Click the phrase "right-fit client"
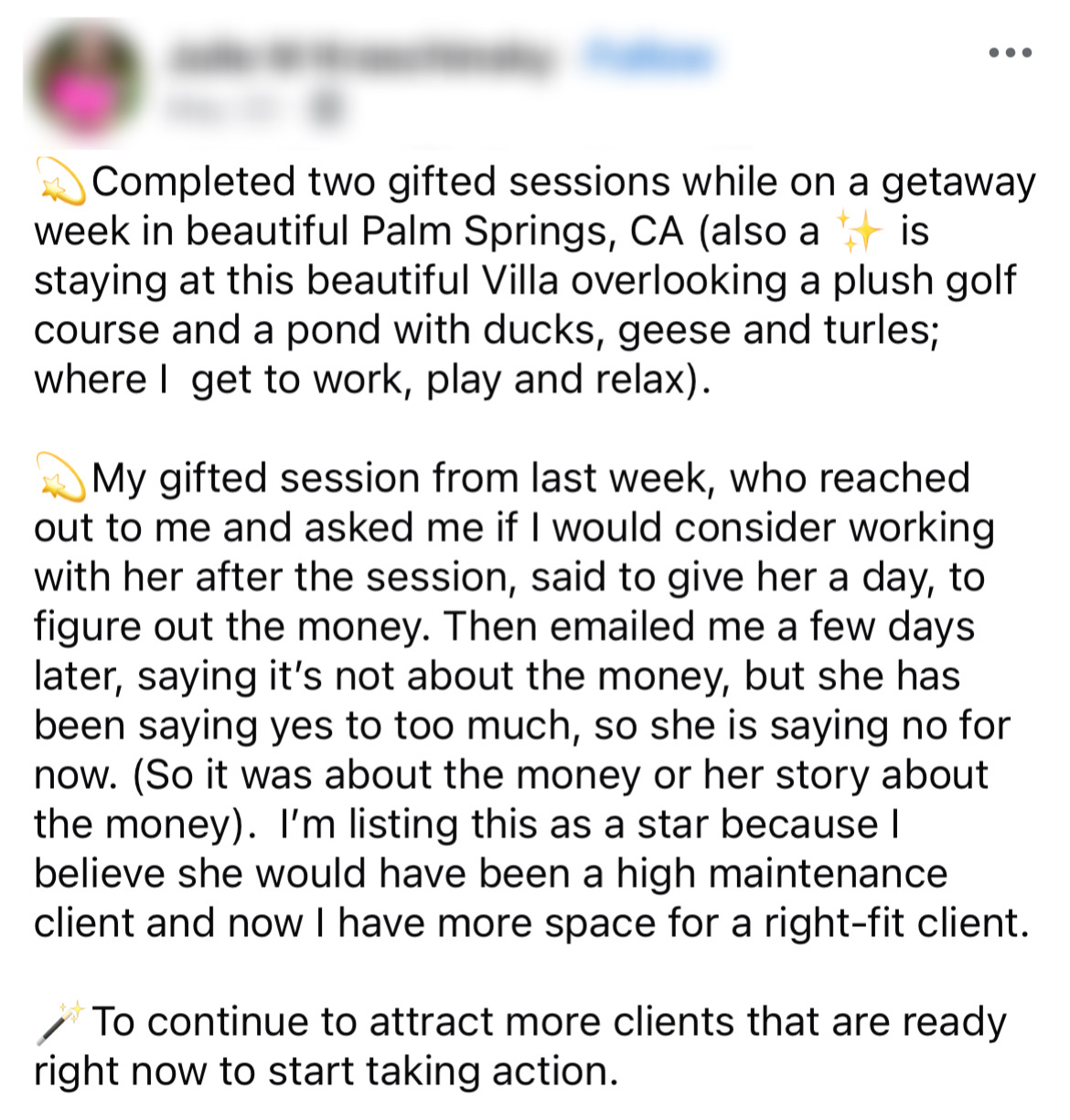This screenshot has height=1120, width=1070. 892,923
